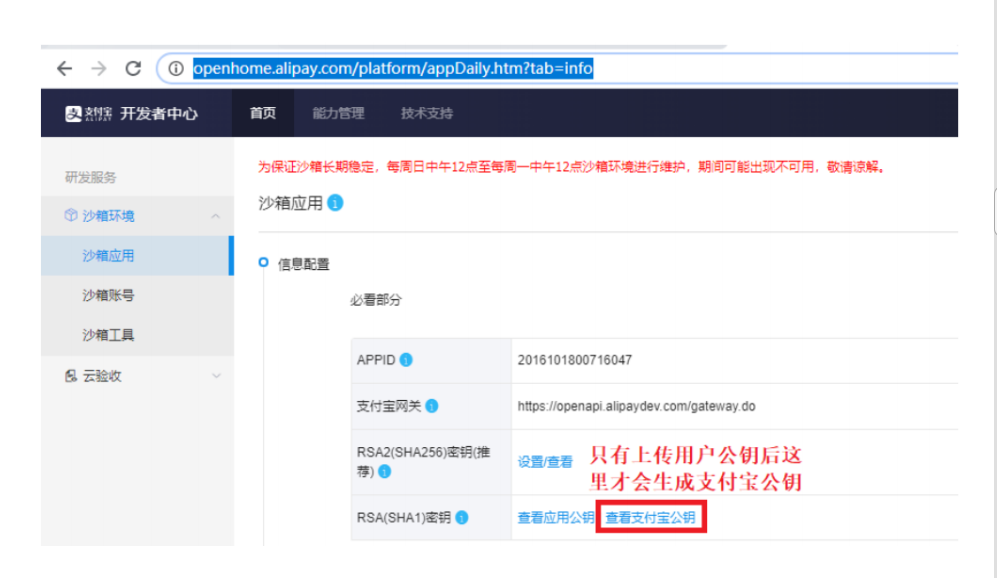Viewport: 997px width, 578px height.
Task: Select APPID value 2016101800716047
Action: pos(574,360)
